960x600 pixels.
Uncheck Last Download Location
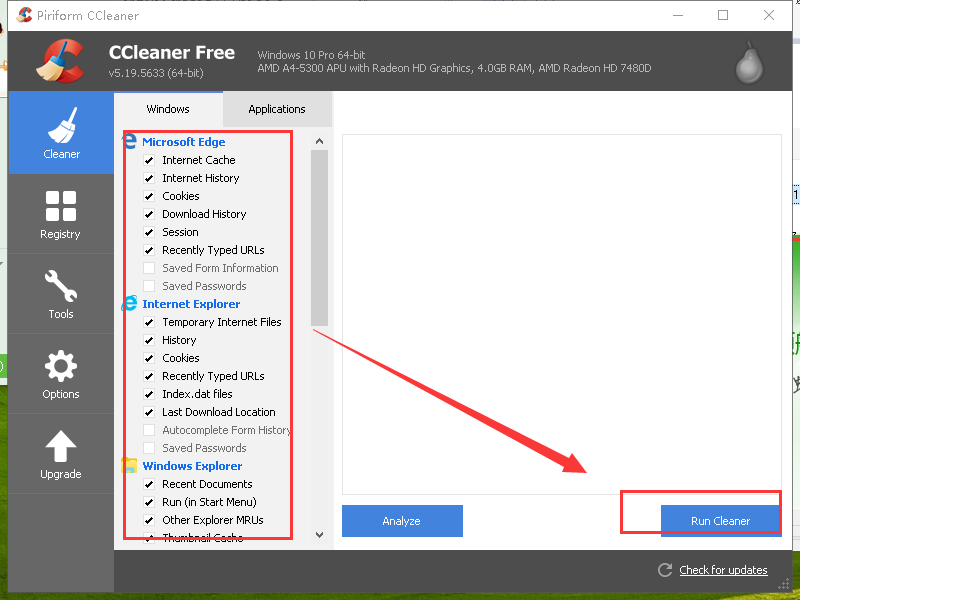click(149, 412)
